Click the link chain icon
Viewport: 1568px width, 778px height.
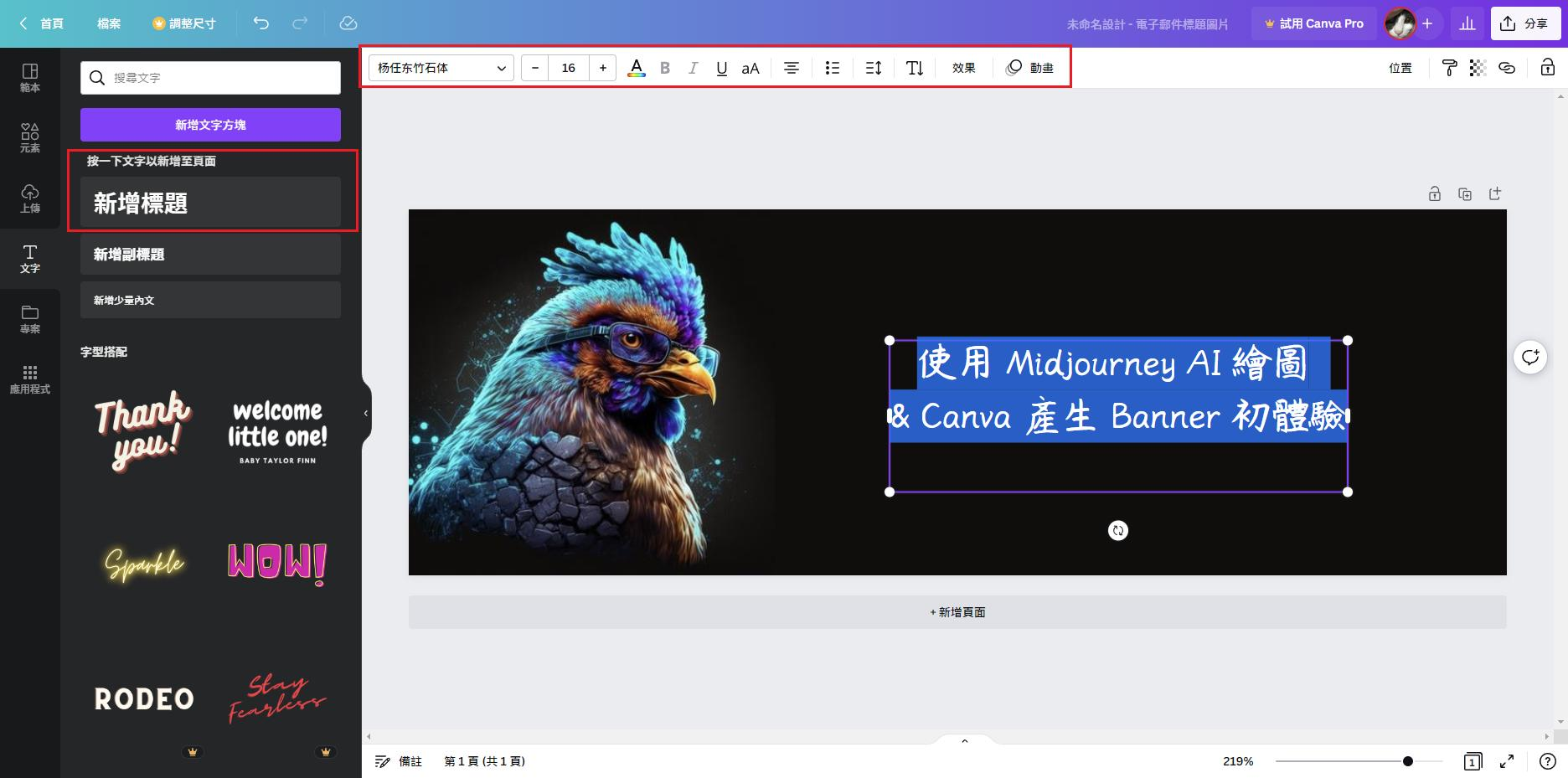point(1507,68)
